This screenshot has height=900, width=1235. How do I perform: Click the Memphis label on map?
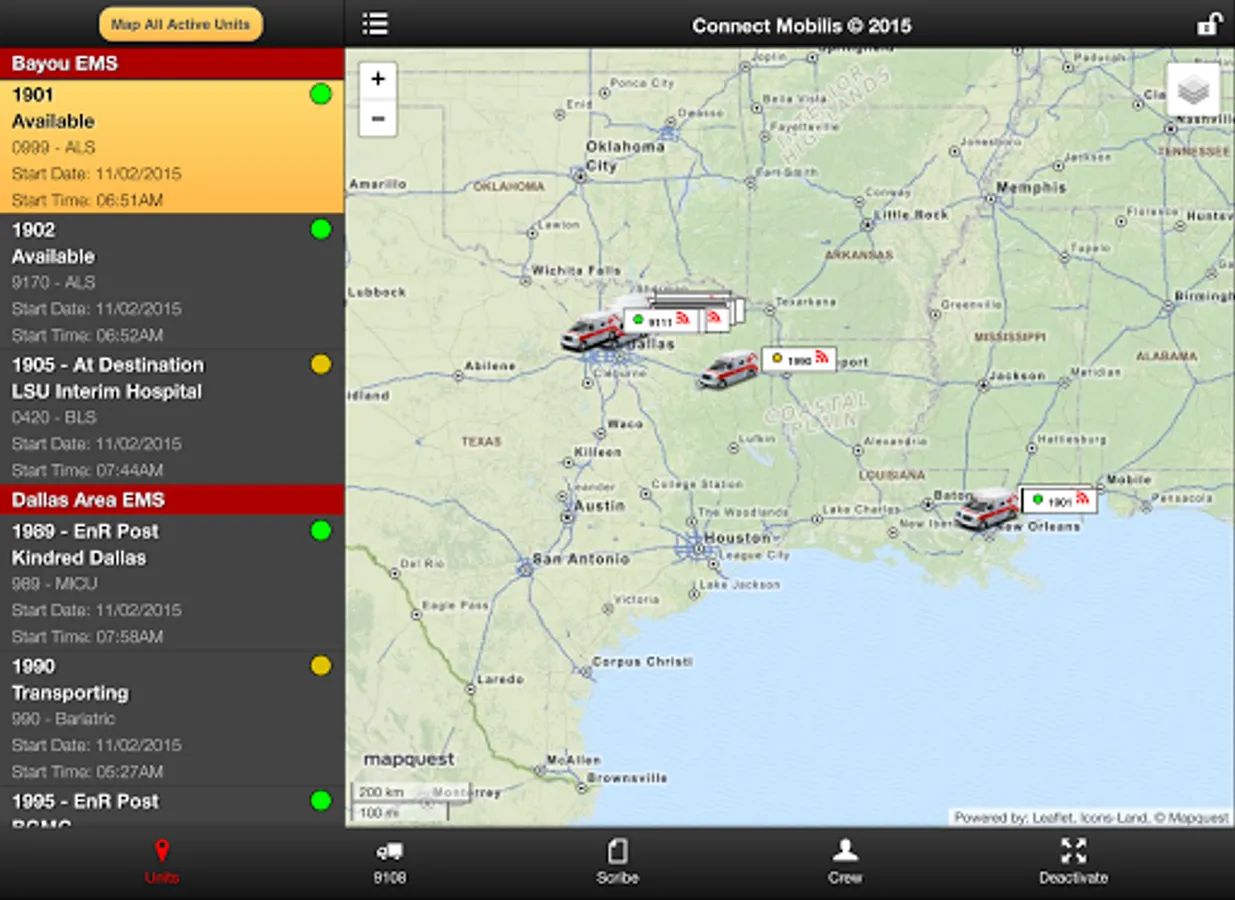(1031, 187)
